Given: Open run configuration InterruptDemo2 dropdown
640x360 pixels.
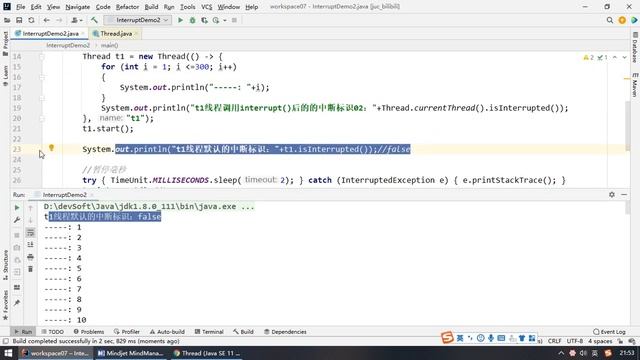Looking at the screenshot, I should 137,20.
